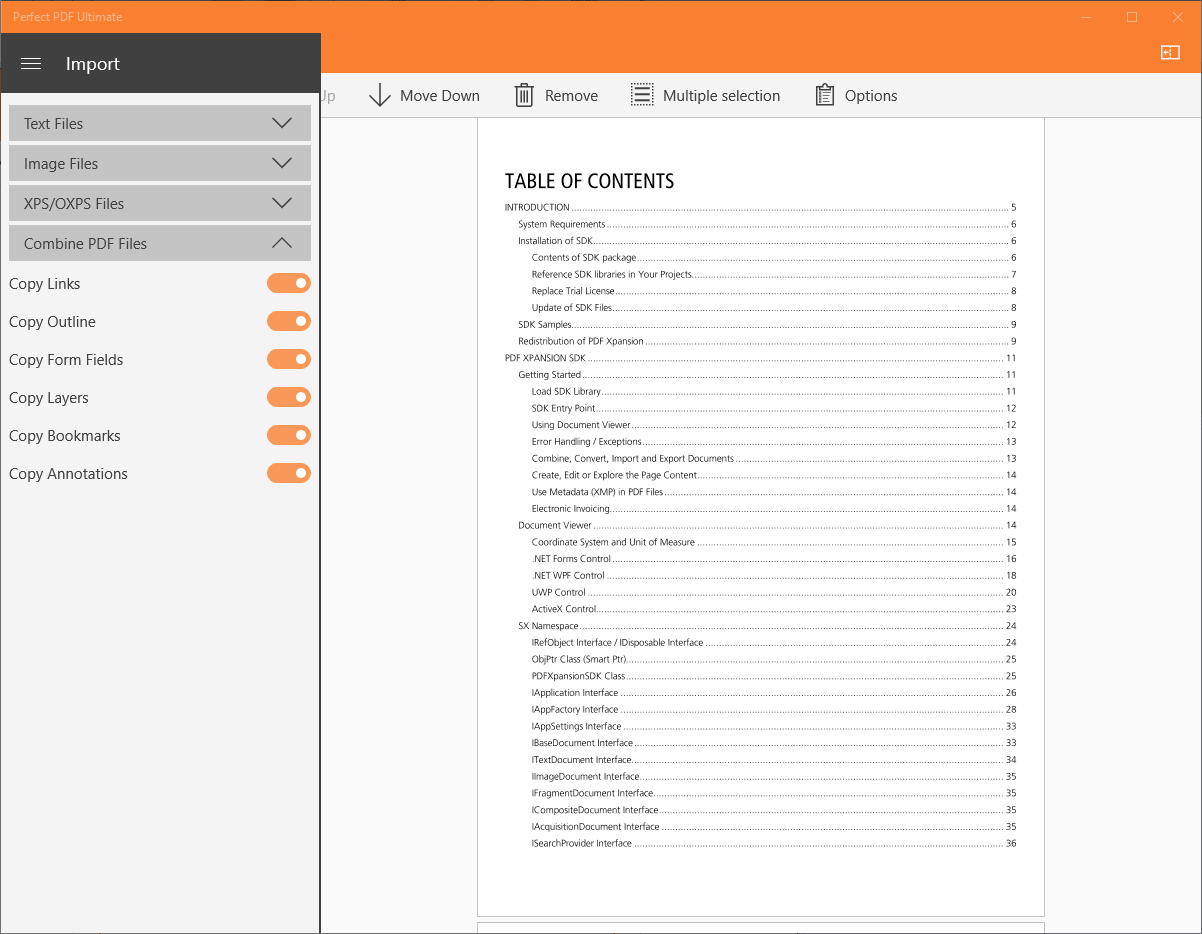The image size is (1202, 934).
Task: Open the hamburger menu beside Import
Action: click(x=30, y=63)
